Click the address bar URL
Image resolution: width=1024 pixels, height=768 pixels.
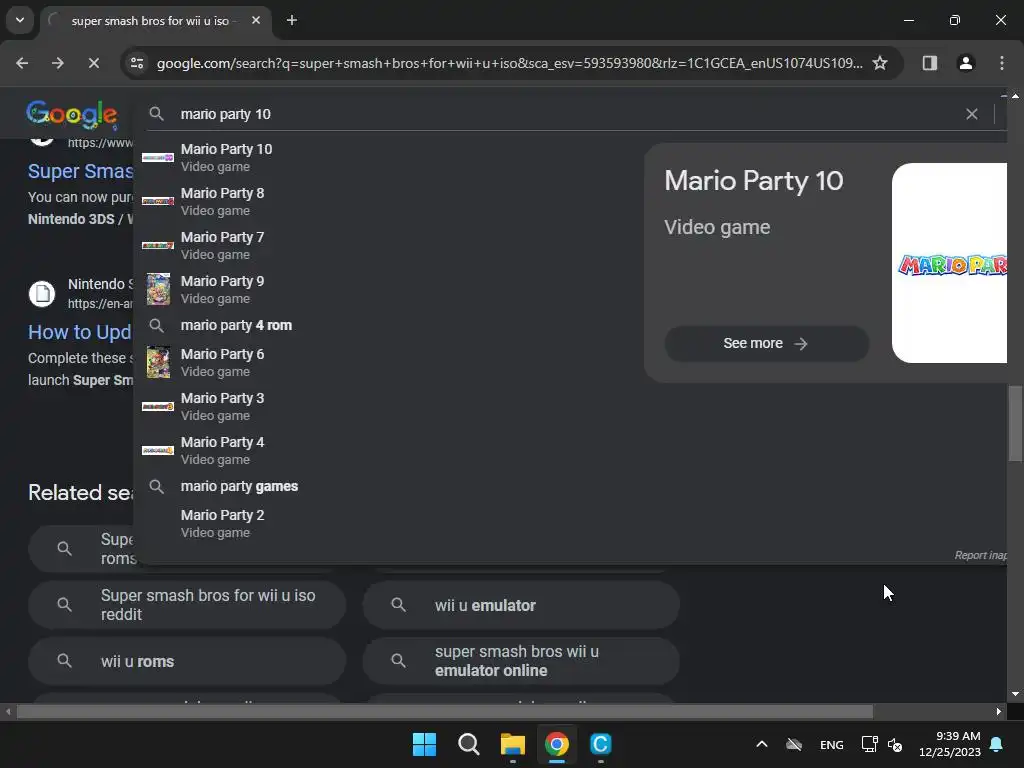pos(509,63)
